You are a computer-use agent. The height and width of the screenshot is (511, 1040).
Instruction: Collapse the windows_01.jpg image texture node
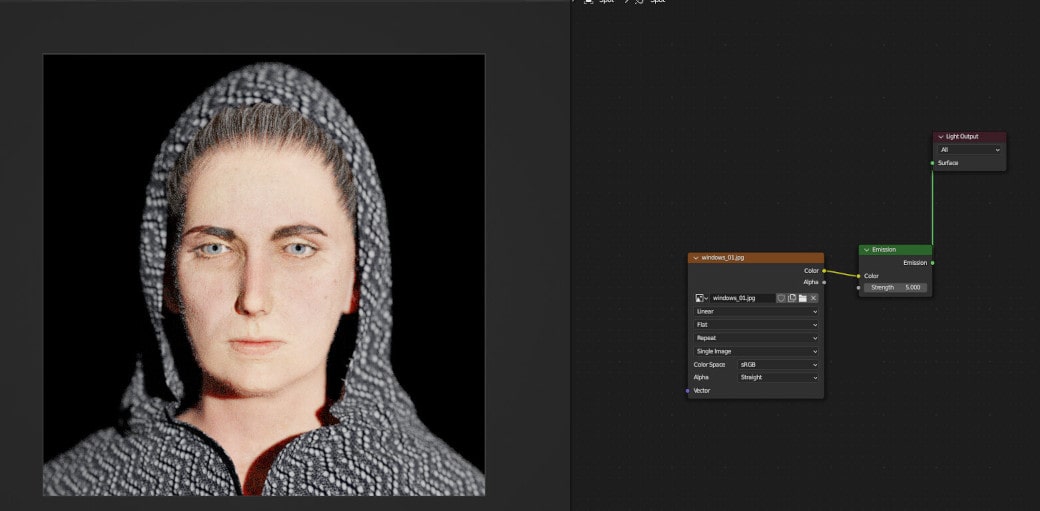click(695, 257)
